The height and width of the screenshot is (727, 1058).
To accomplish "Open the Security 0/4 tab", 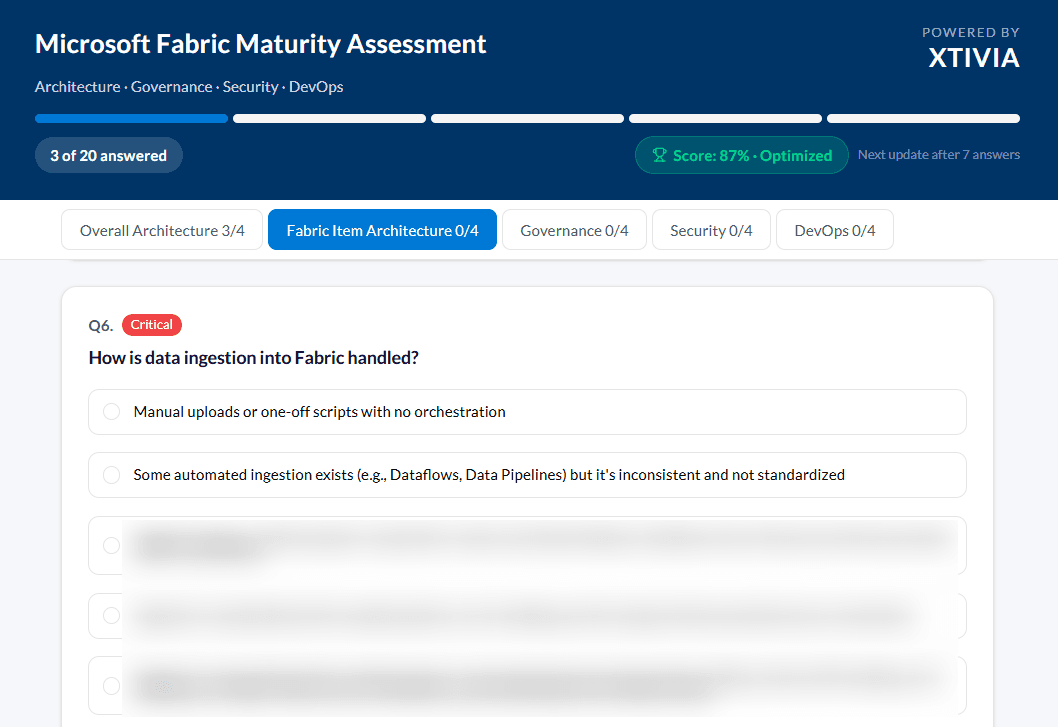I will [x=711, y=230].
